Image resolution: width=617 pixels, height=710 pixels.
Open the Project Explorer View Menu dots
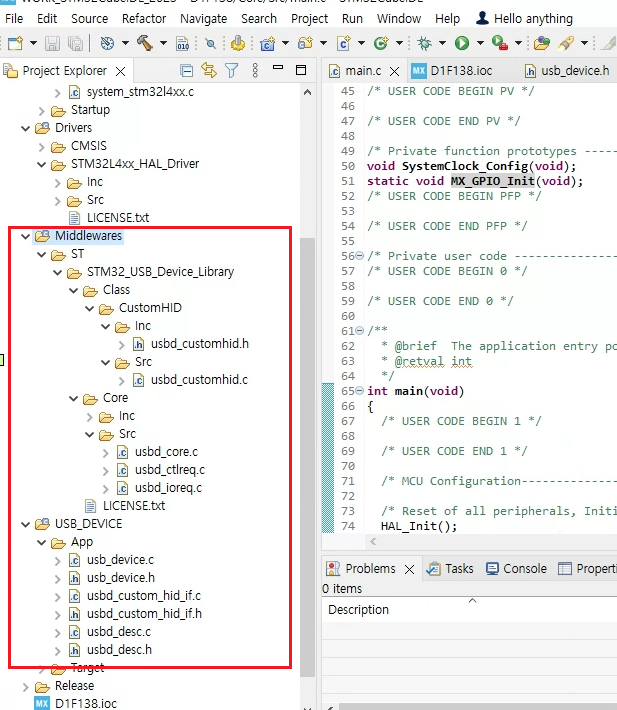255,71
